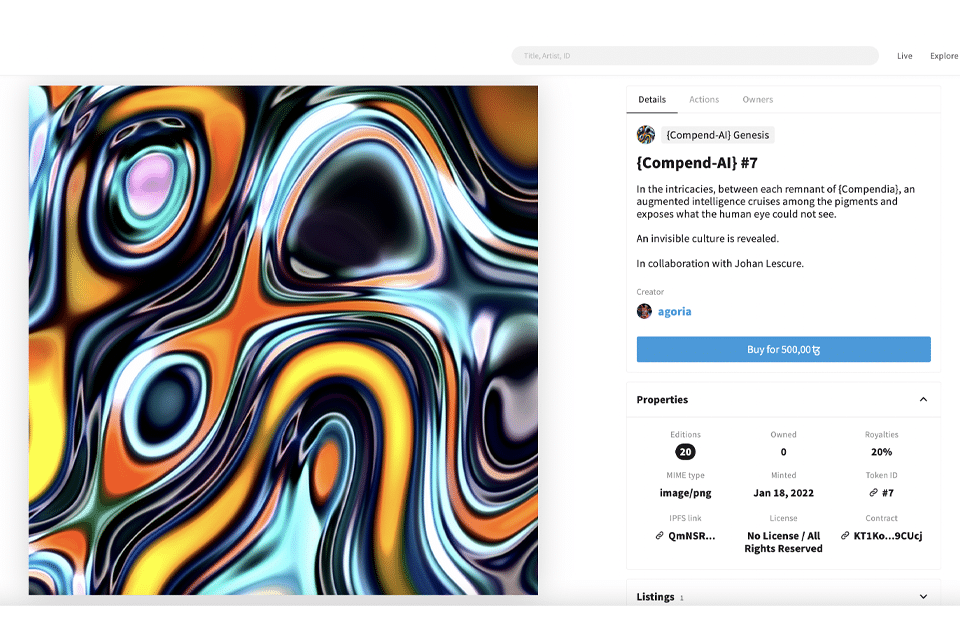
Task: Open agoria's creator profile link
Action: tap(674, 311)
